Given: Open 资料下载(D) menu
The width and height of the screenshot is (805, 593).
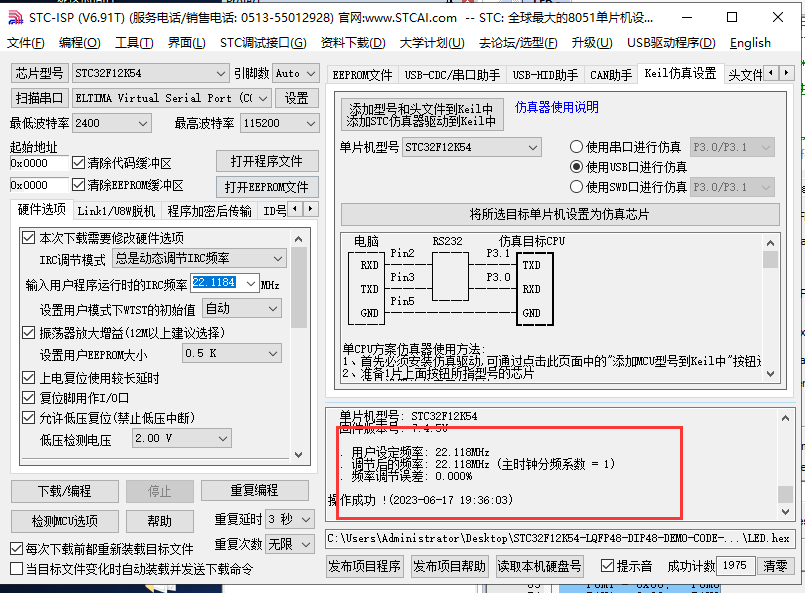Looking at the screenshot, I should [353, 43].
